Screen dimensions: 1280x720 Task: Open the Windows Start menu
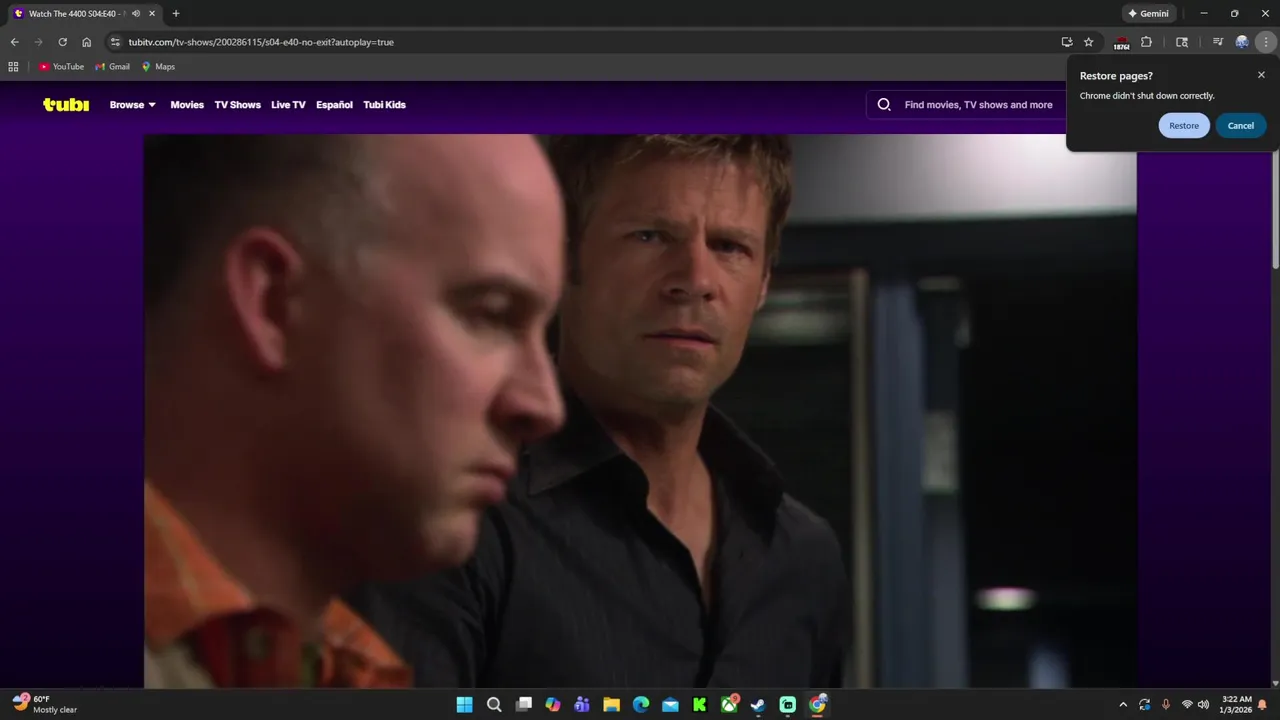click(464, 704)
